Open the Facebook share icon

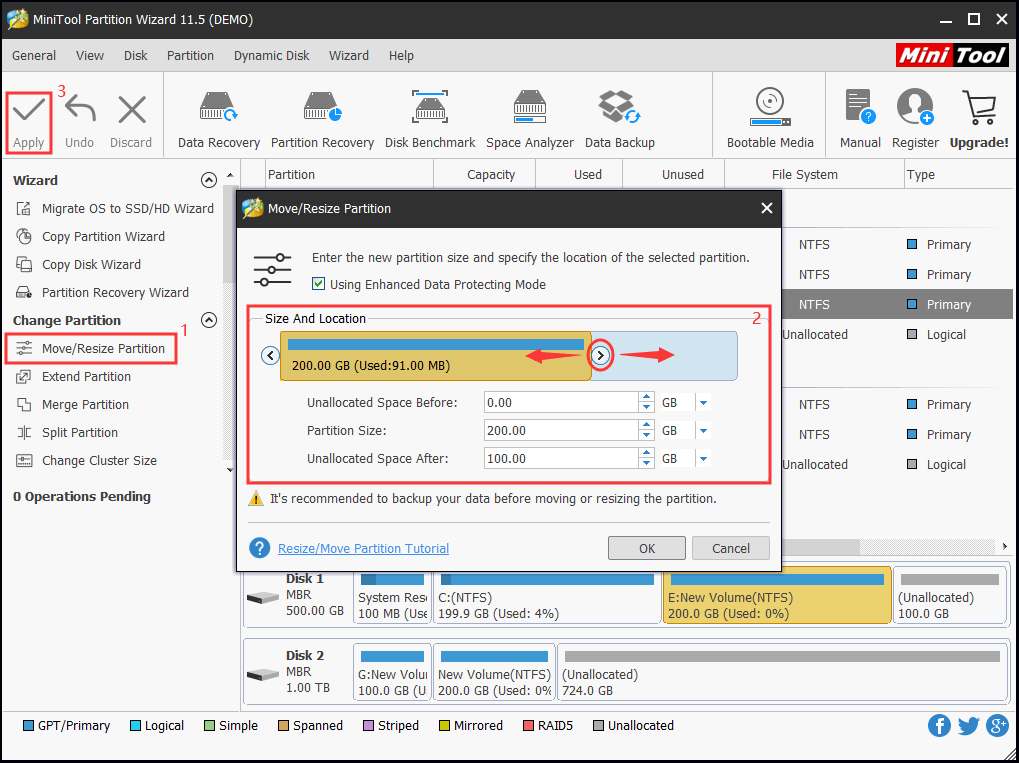pos(939,725)
